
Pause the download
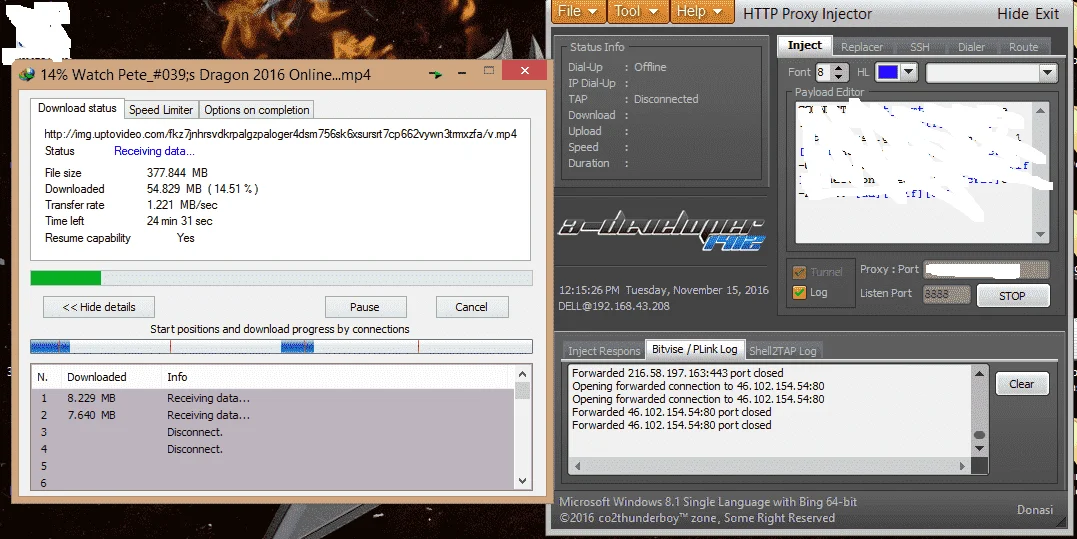coord(365,307)
